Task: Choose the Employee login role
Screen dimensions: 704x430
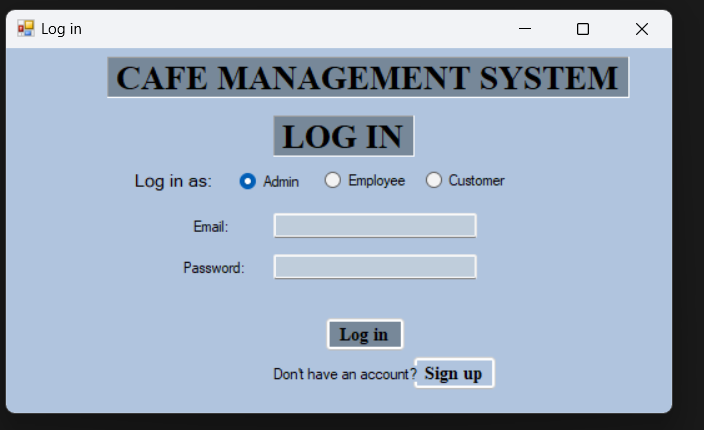Action: (x=333, y=180)
